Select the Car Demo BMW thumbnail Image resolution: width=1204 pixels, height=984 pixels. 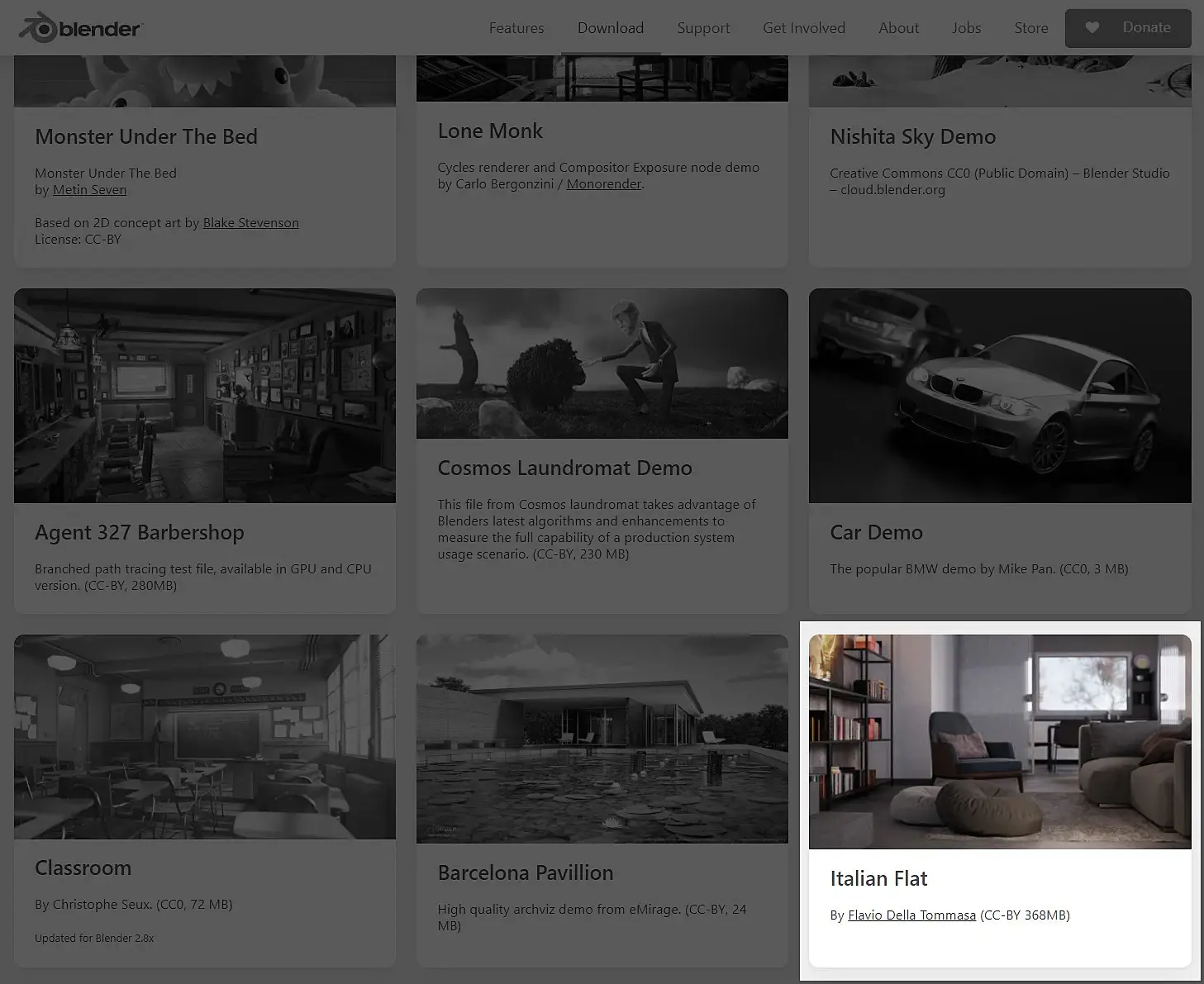click(x=1000, y=396)
